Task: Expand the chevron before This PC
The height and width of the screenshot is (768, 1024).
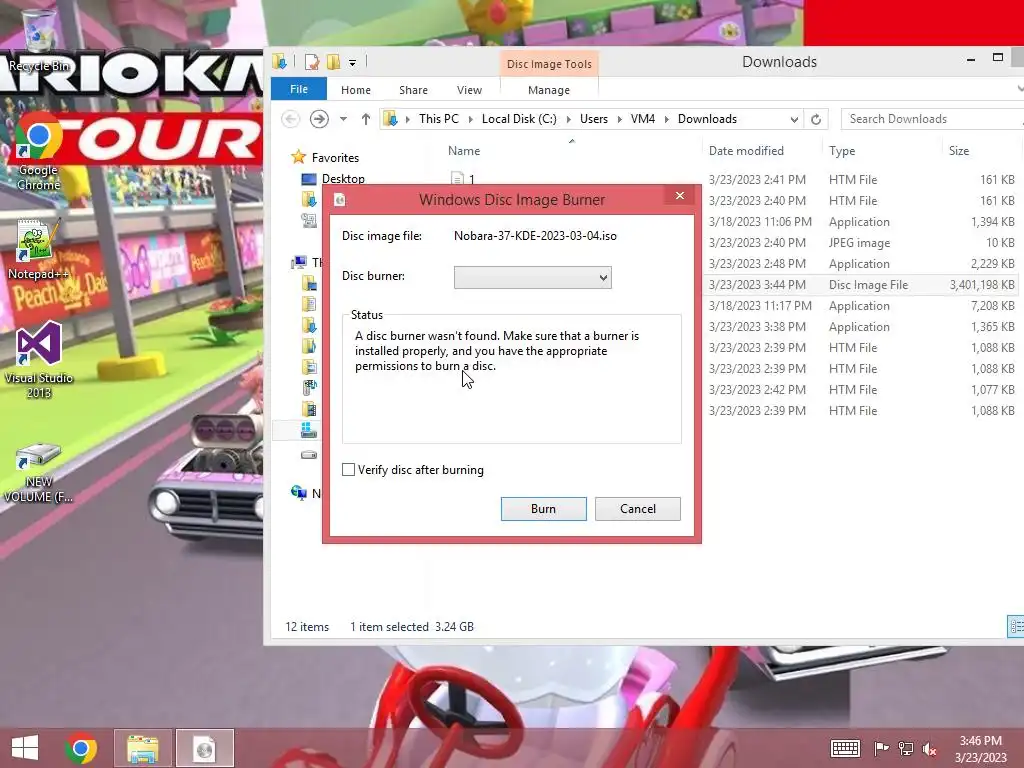Action: click(x=408, y=119)
